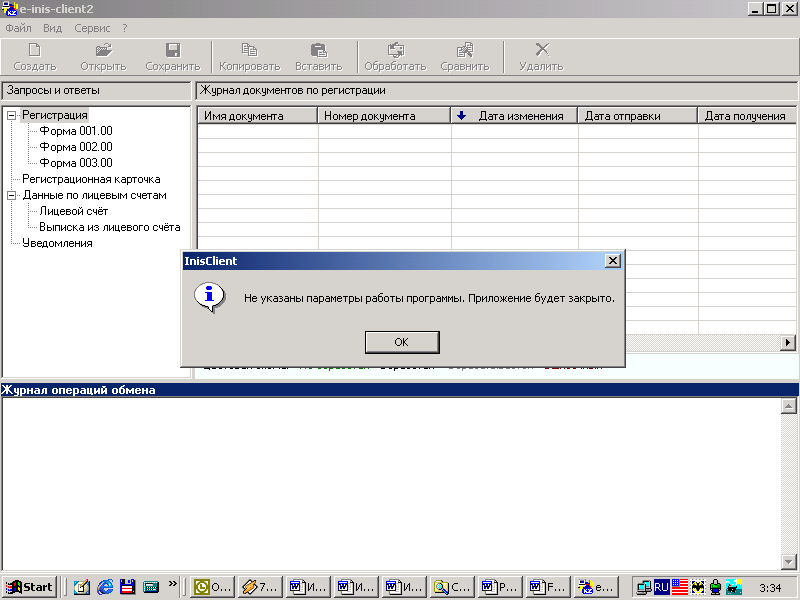The image size is (800, 600).
Task: Click the Windows Start button
Action: (x=30, y=587)
